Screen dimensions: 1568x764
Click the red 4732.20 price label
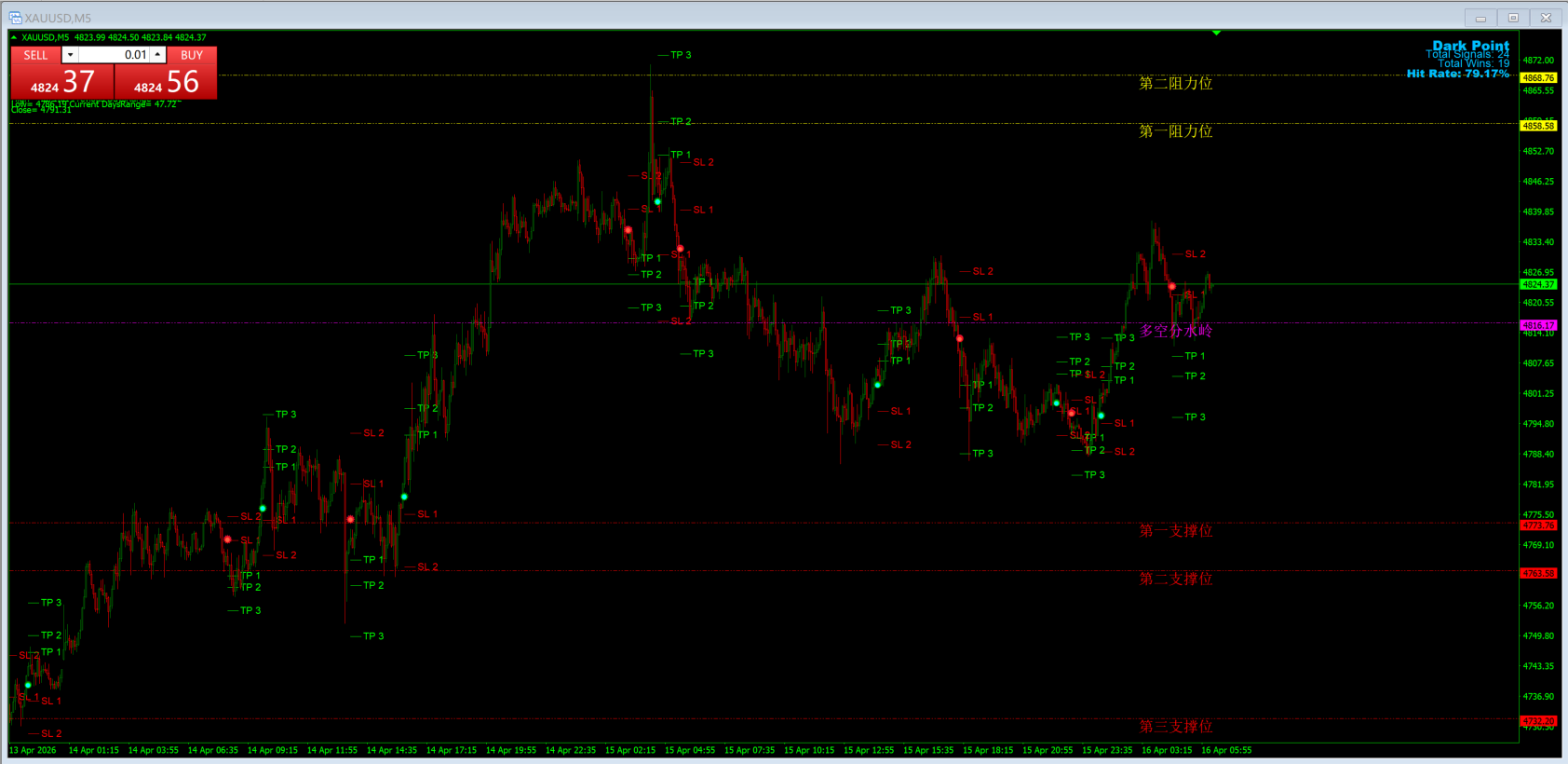(x=1538, y=721)
